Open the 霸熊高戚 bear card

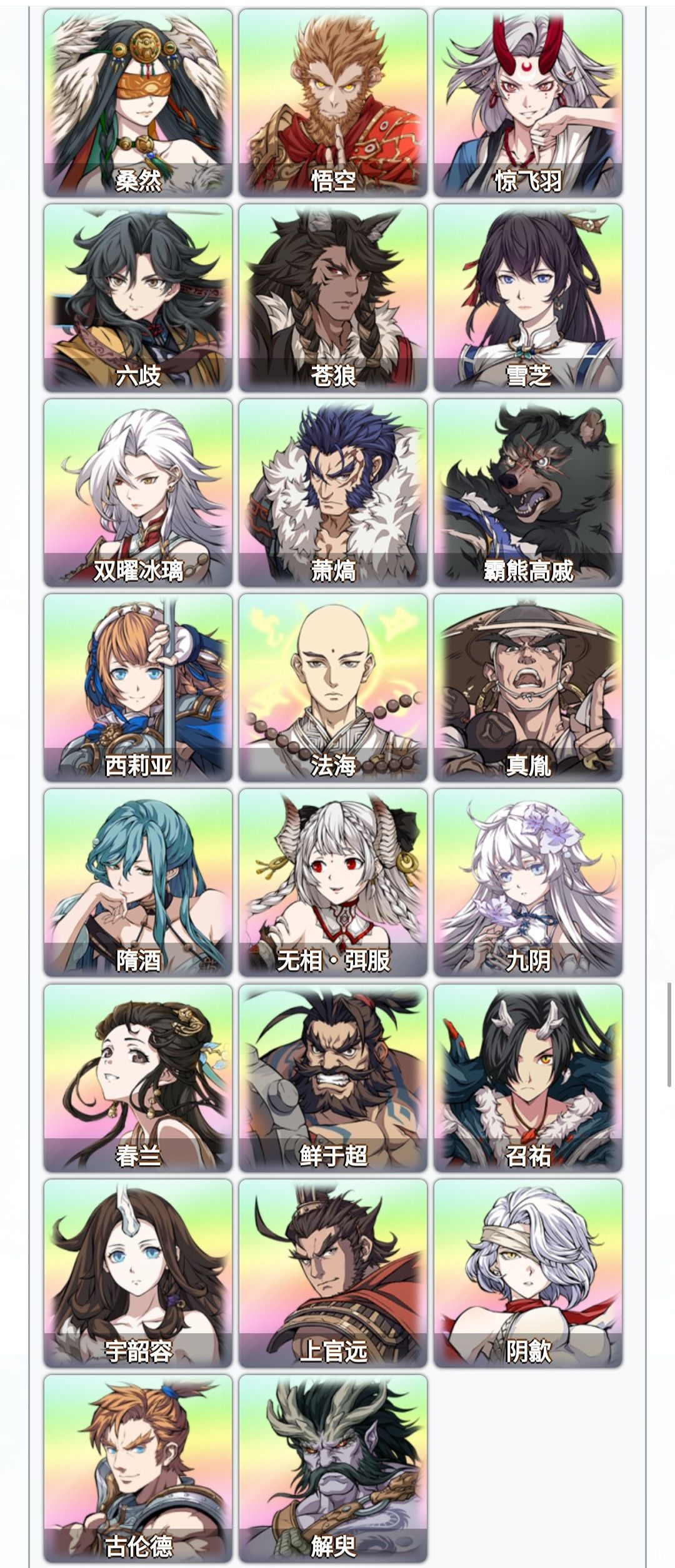(x=528, y=493)
